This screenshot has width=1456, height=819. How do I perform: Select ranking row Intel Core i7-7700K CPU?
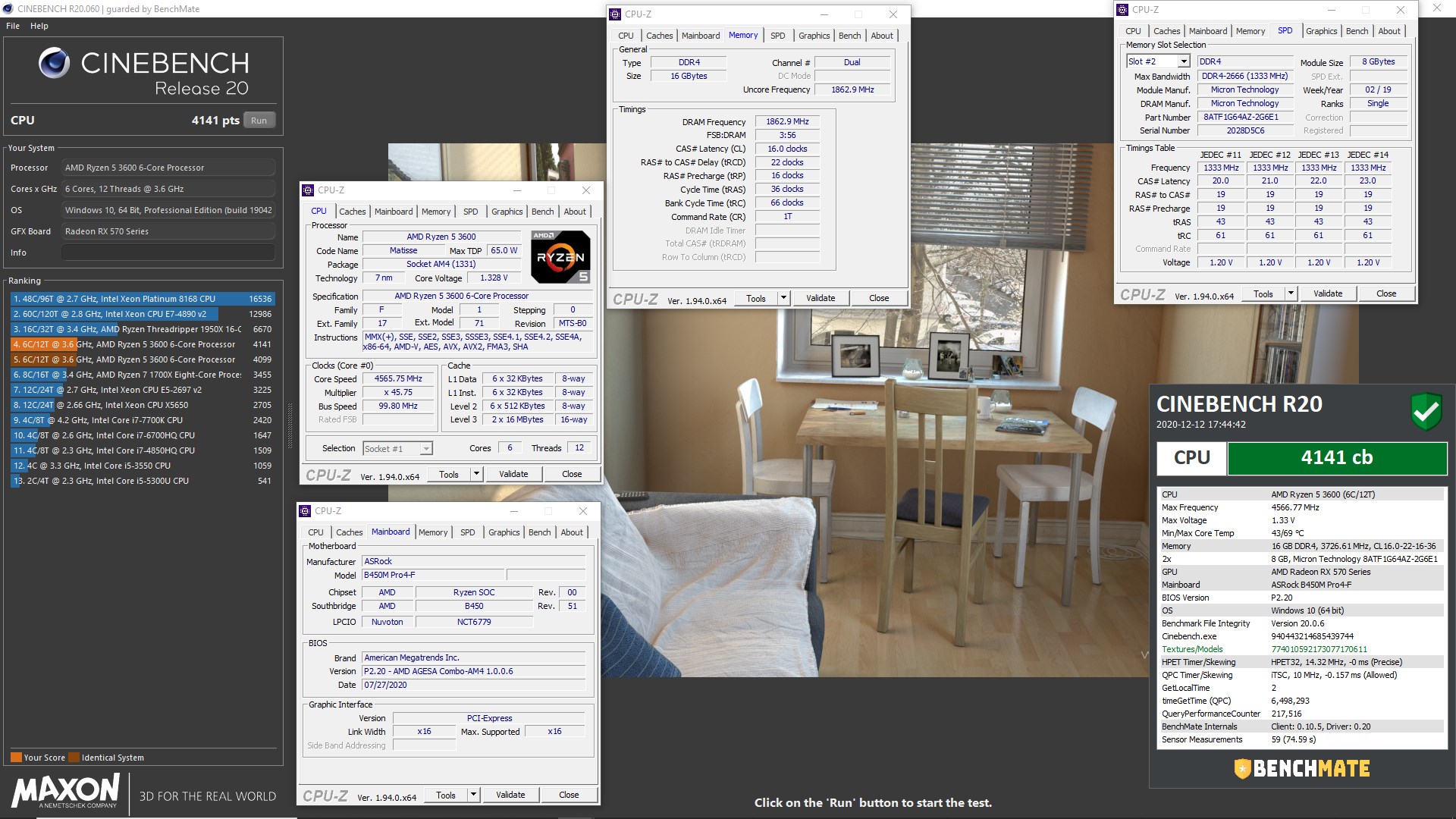pos(142,420)
